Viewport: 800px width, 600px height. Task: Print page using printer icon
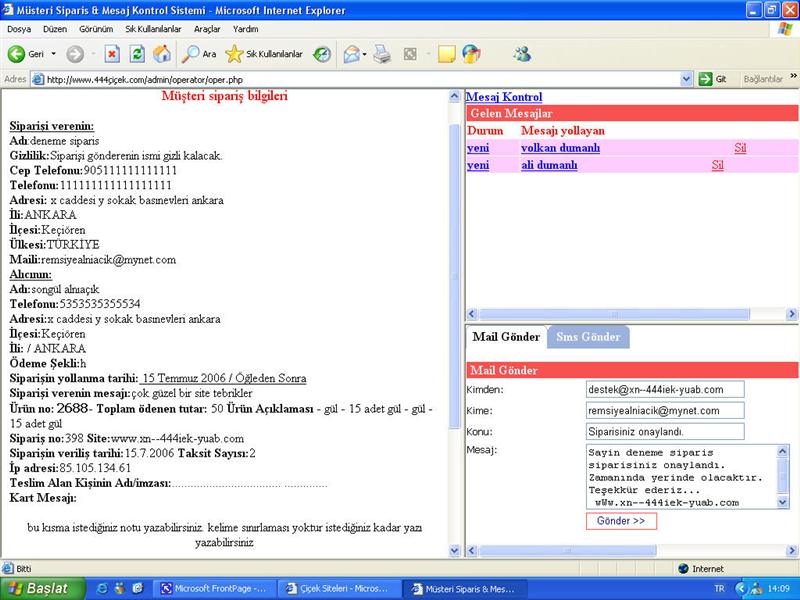382,54
